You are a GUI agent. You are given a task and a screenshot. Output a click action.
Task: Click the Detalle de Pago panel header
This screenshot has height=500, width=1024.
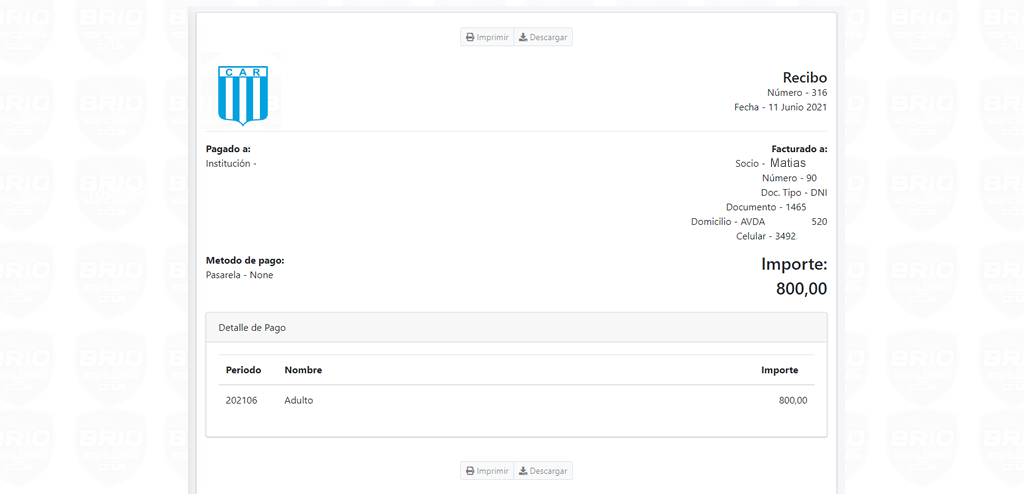[x=517, y=328]
